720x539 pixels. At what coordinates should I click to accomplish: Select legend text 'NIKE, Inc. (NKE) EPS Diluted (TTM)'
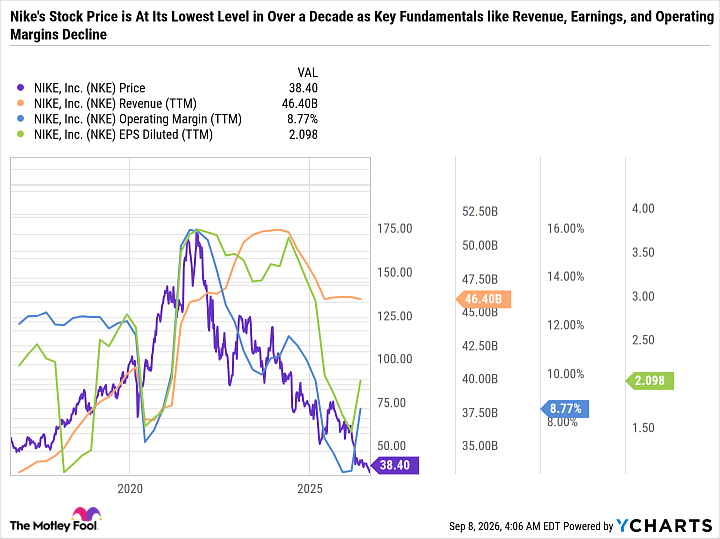pos(124,135)
